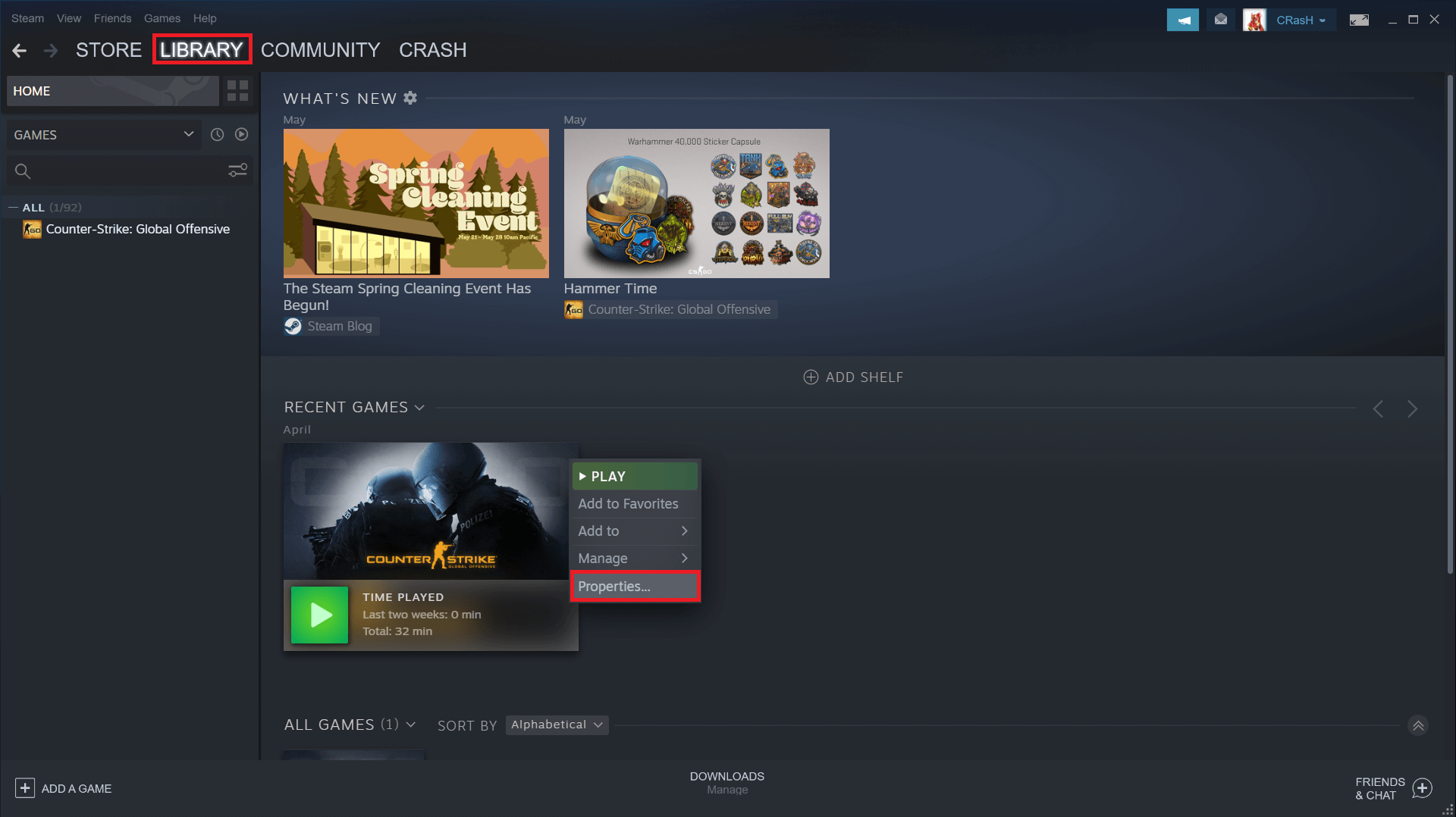Click the Steam Blog logo icon
This screenshot has width=1456, height=817.
coord(293,326)
